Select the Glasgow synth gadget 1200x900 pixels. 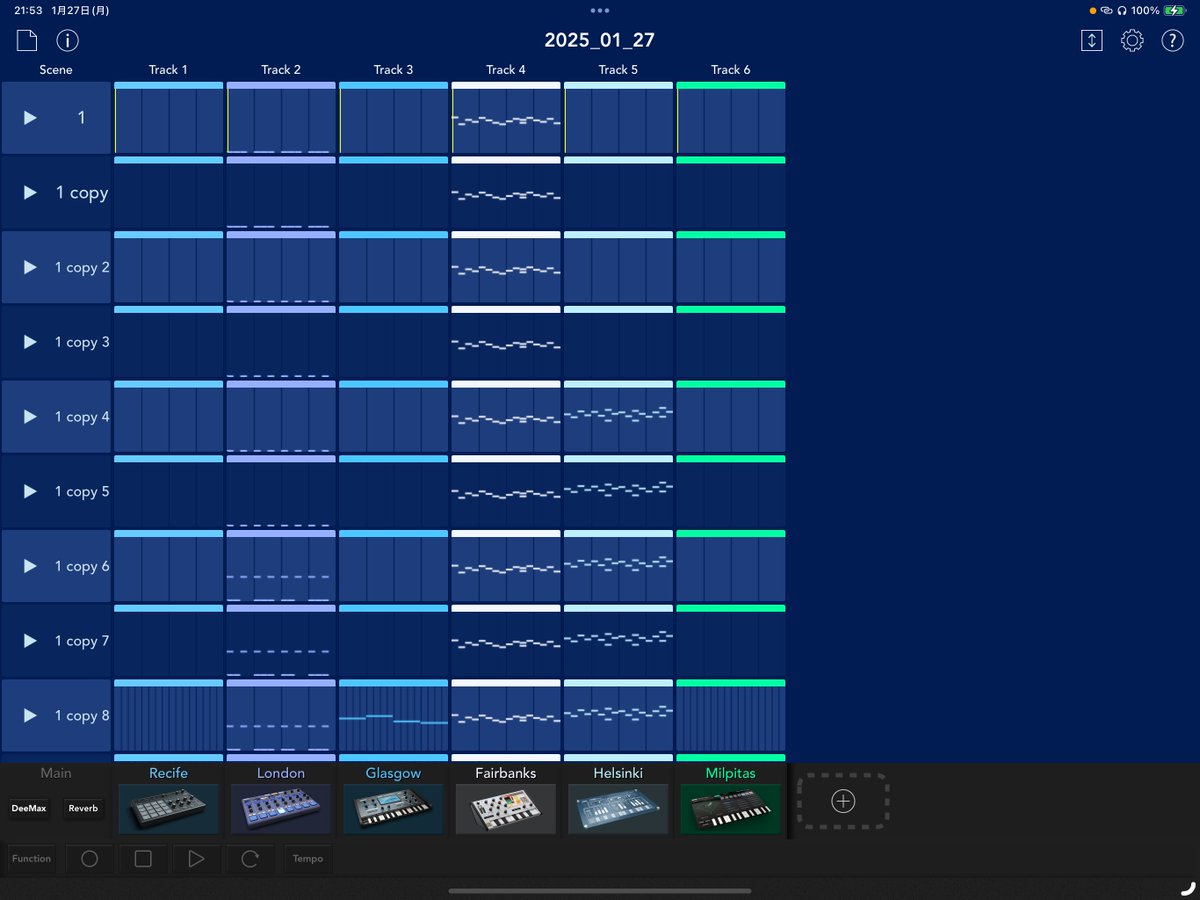pos(393,808)
